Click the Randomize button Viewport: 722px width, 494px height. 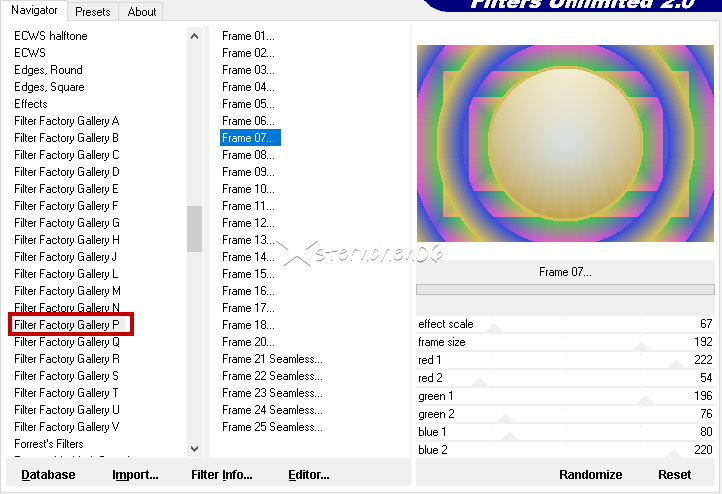[590, 475]
